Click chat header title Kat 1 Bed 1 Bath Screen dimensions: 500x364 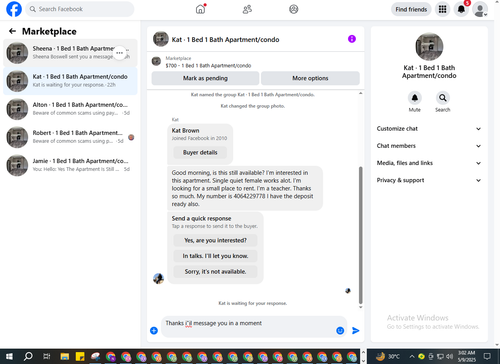point(225,40)
